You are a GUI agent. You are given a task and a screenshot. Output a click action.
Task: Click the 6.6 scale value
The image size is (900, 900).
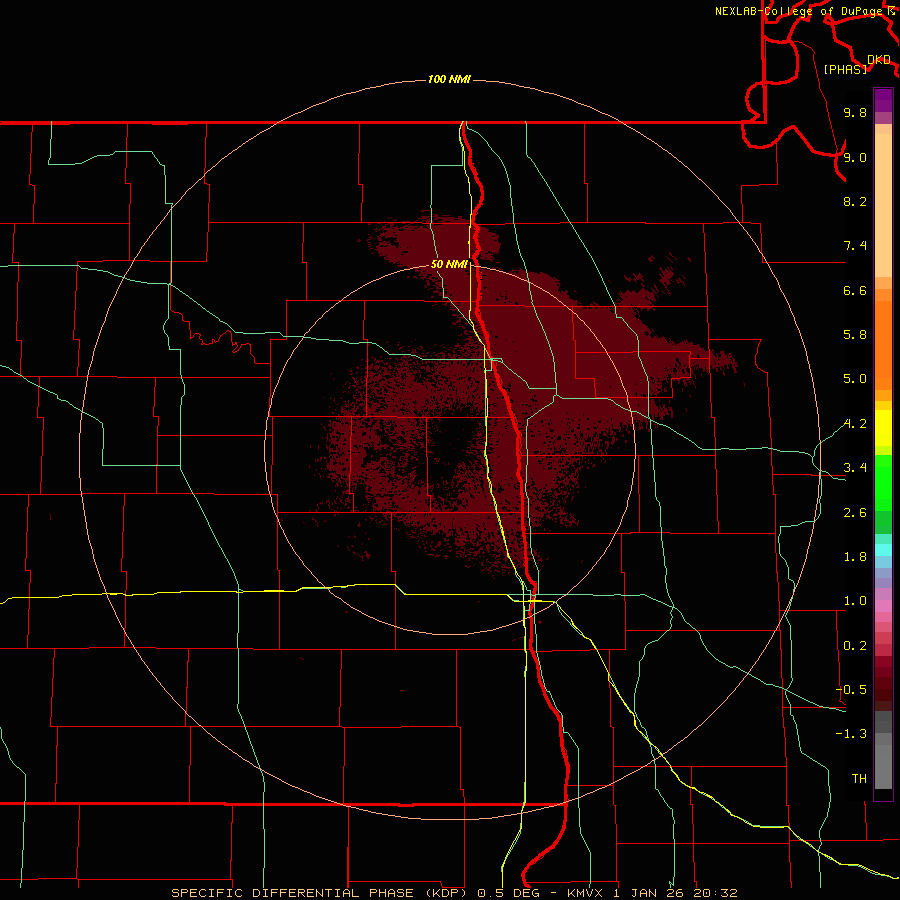pyautogui.click(x=855, y=290)
